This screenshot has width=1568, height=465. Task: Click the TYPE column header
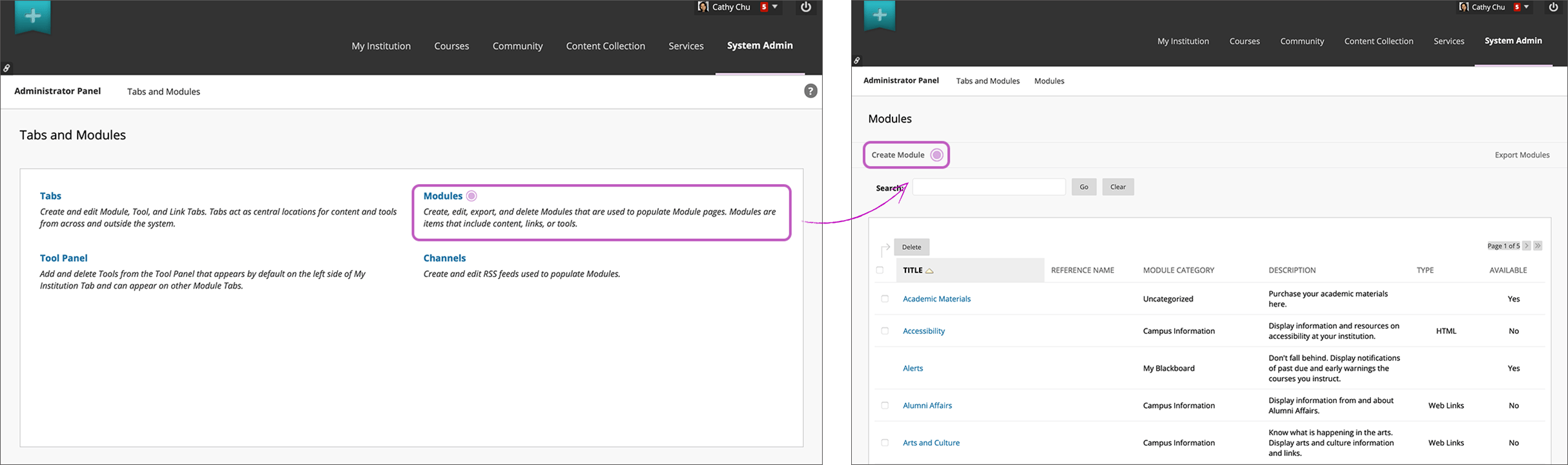click(x=1425, y=270)
